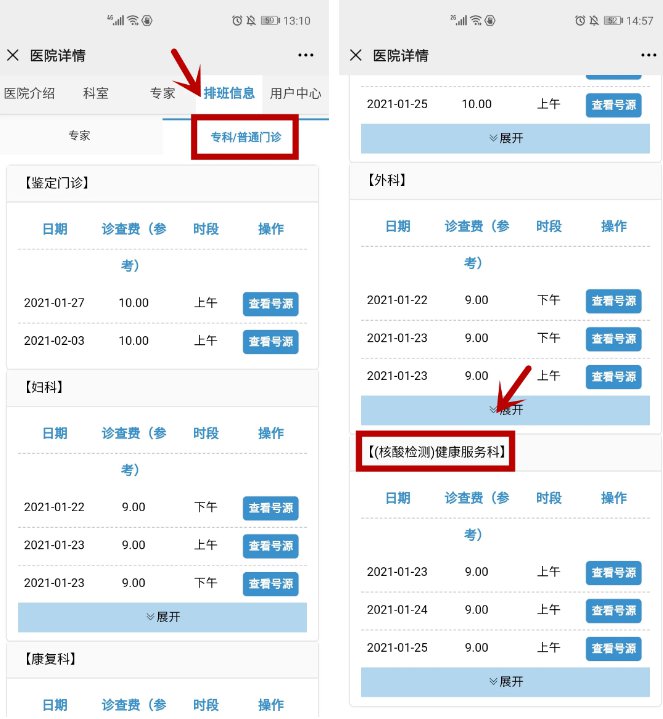Select the 专科/普通门诊 sub-tab
The image size is (663, 719).
click(246, 137)
